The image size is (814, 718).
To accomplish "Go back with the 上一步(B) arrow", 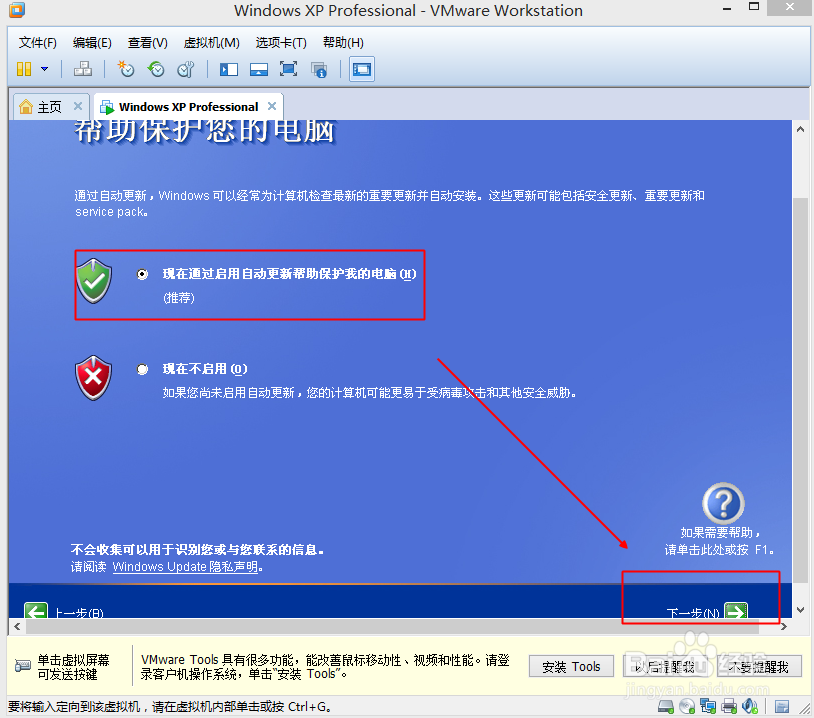I will 36,611.
